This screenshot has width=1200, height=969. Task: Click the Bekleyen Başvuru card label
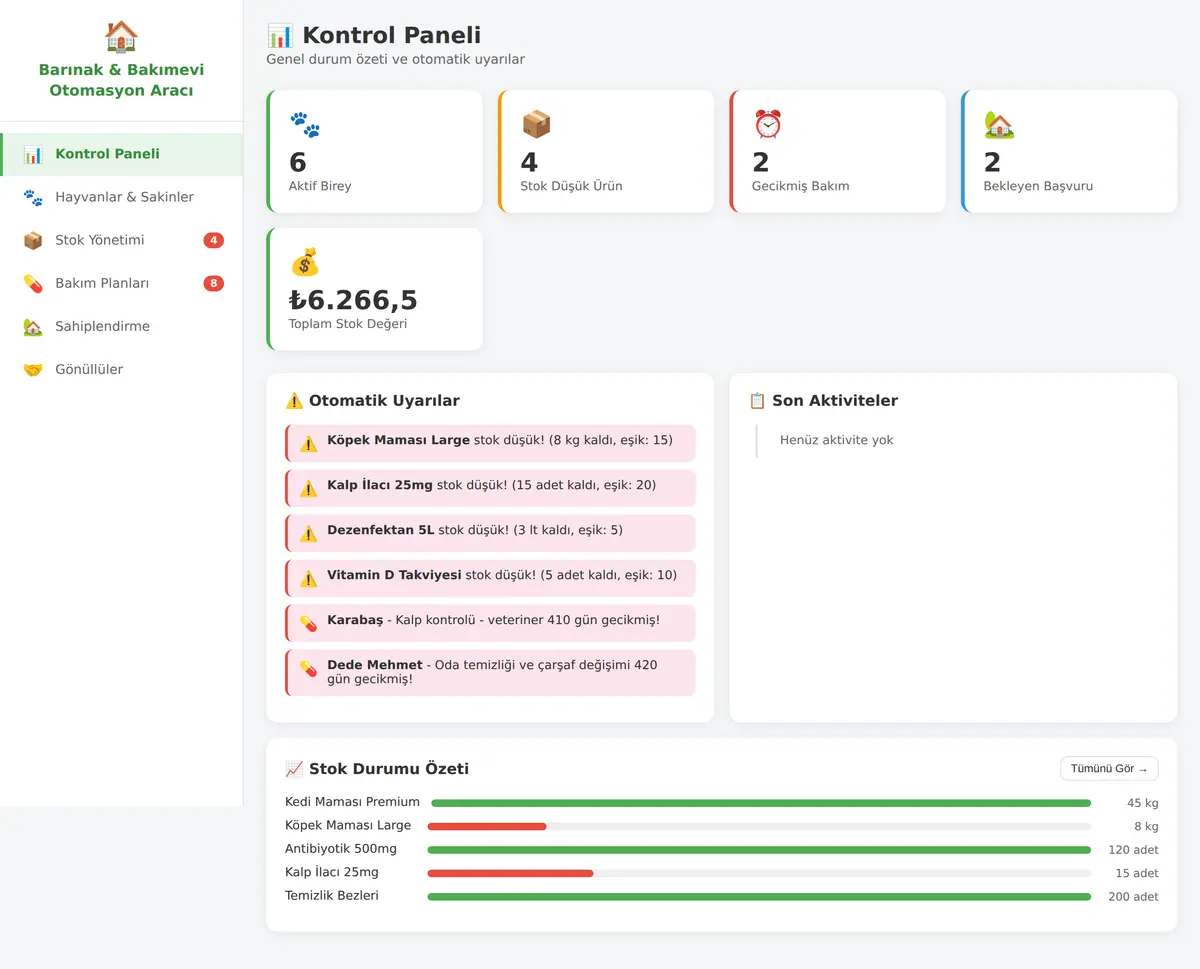tap(1038, 186)
